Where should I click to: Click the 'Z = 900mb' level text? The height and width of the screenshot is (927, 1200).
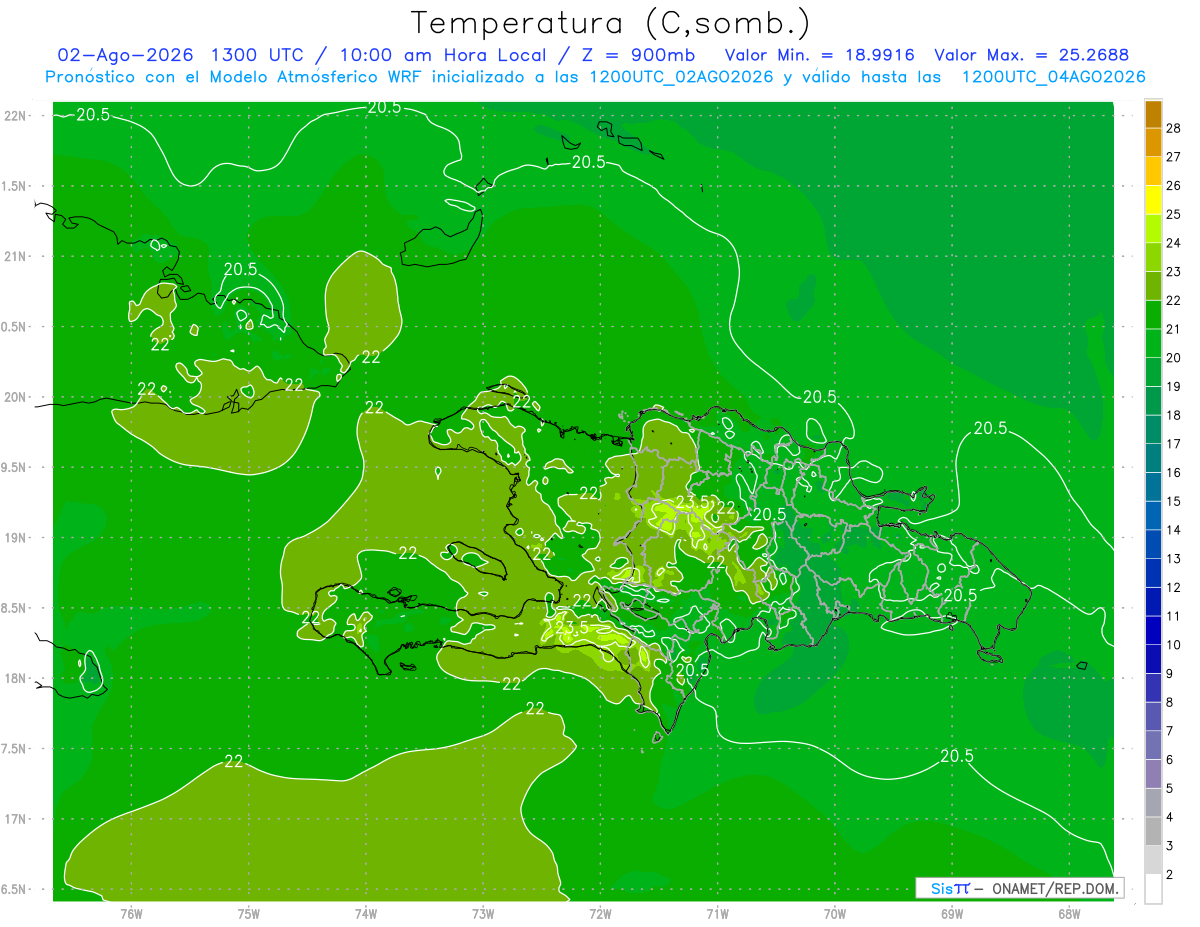pyautogui.click(x=639, y=55)
